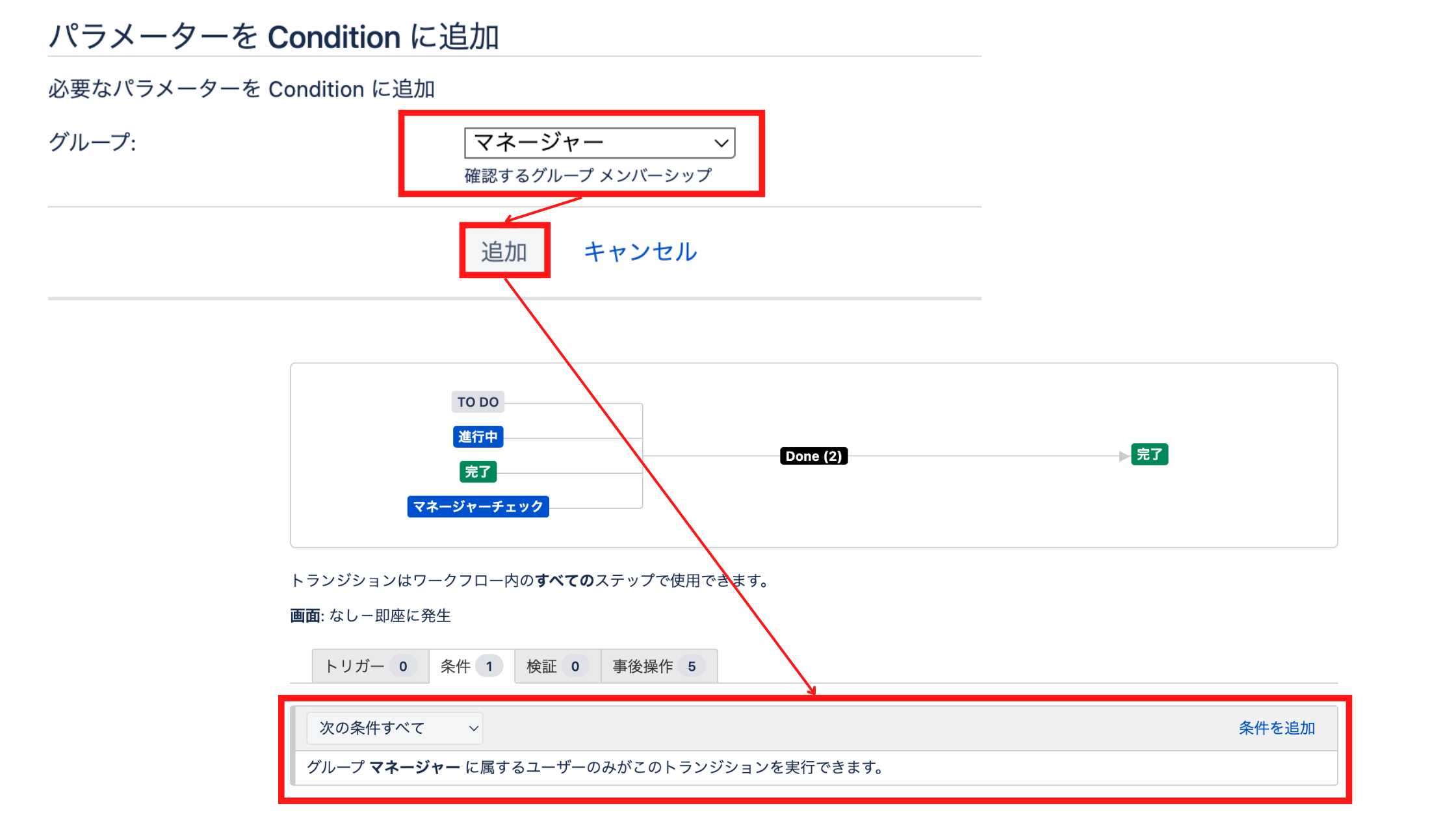1456x819 pixels.
Task: Click the キャンセル link
Action: (640, 252)
